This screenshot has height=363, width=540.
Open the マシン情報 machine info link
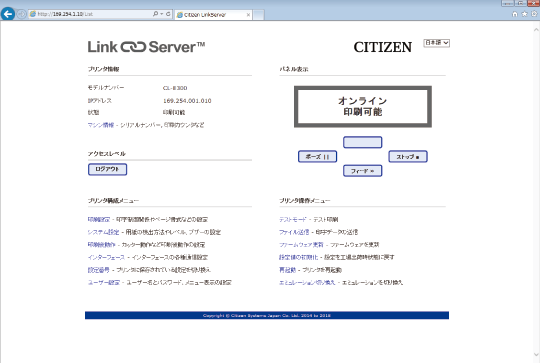pyautogui.click(x=101, y=125)
